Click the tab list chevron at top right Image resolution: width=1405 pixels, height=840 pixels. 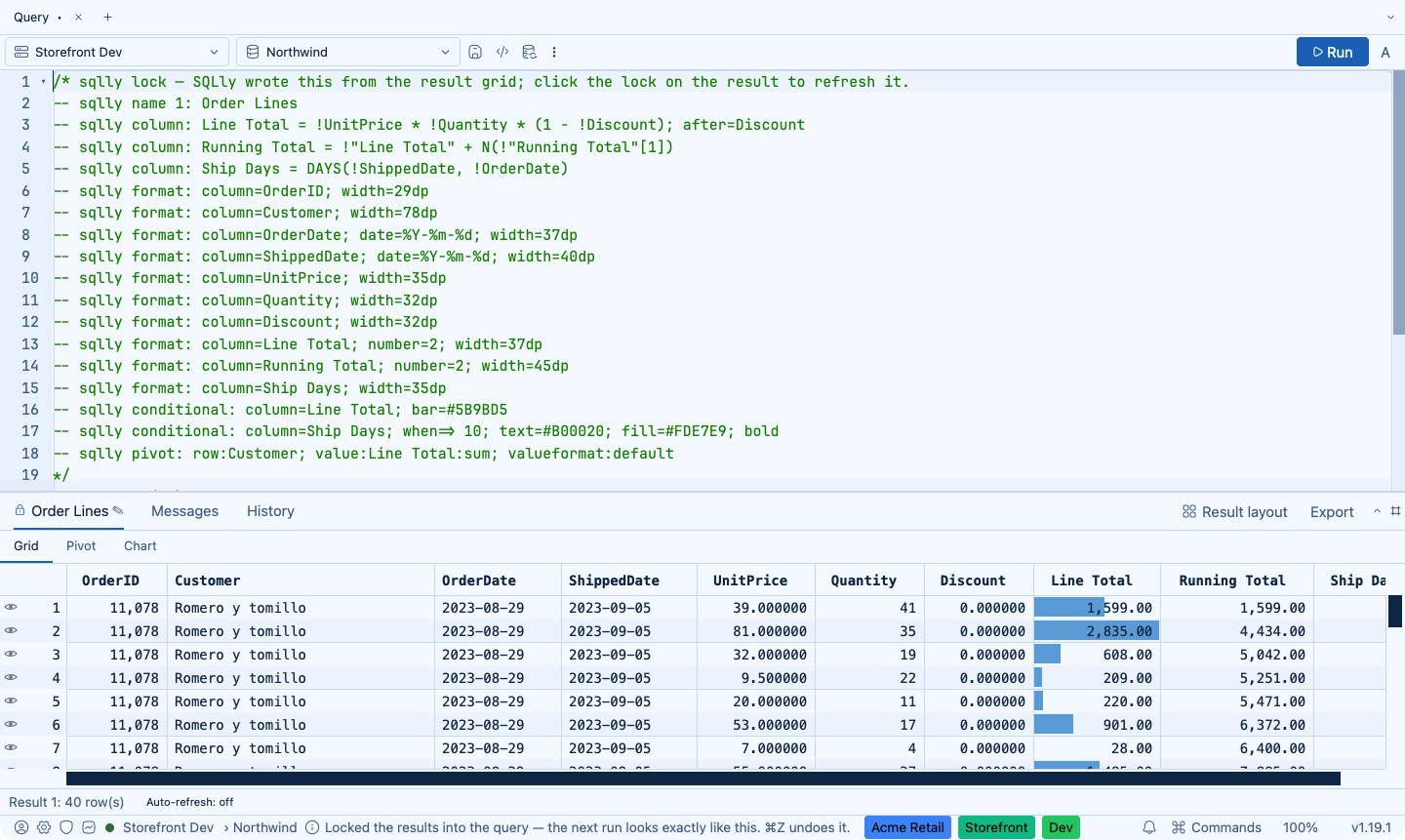tap(1390, 17)
